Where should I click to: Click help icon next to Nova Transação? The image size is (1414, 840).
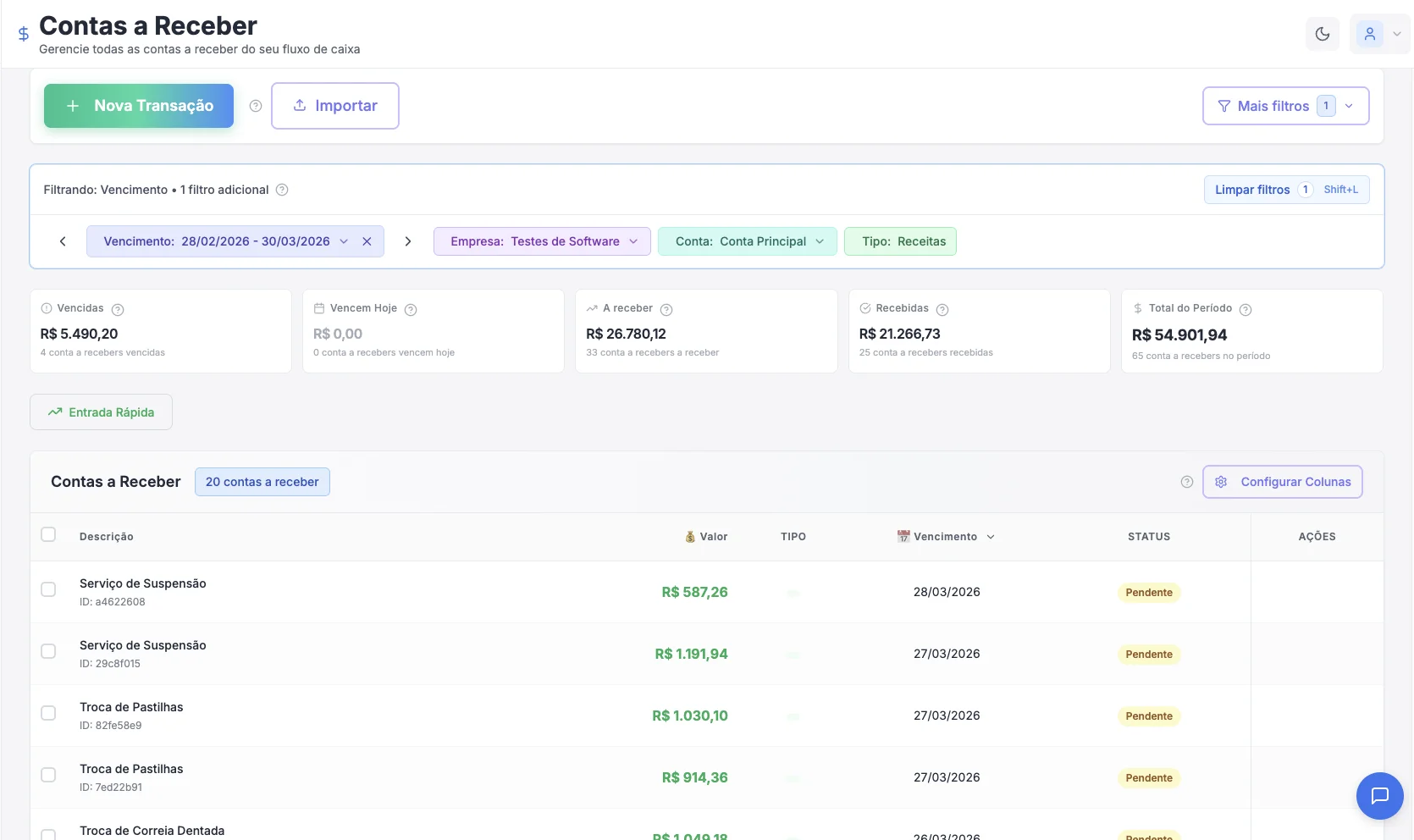(x=256, y=106)
